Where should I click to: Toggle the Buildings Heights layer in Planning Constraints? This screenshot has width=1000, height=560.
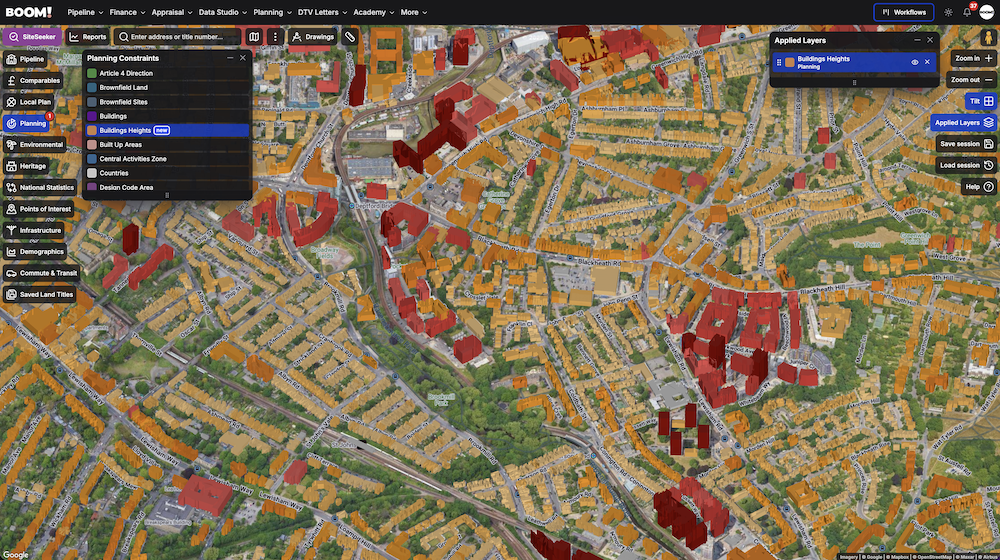[167, 130]
